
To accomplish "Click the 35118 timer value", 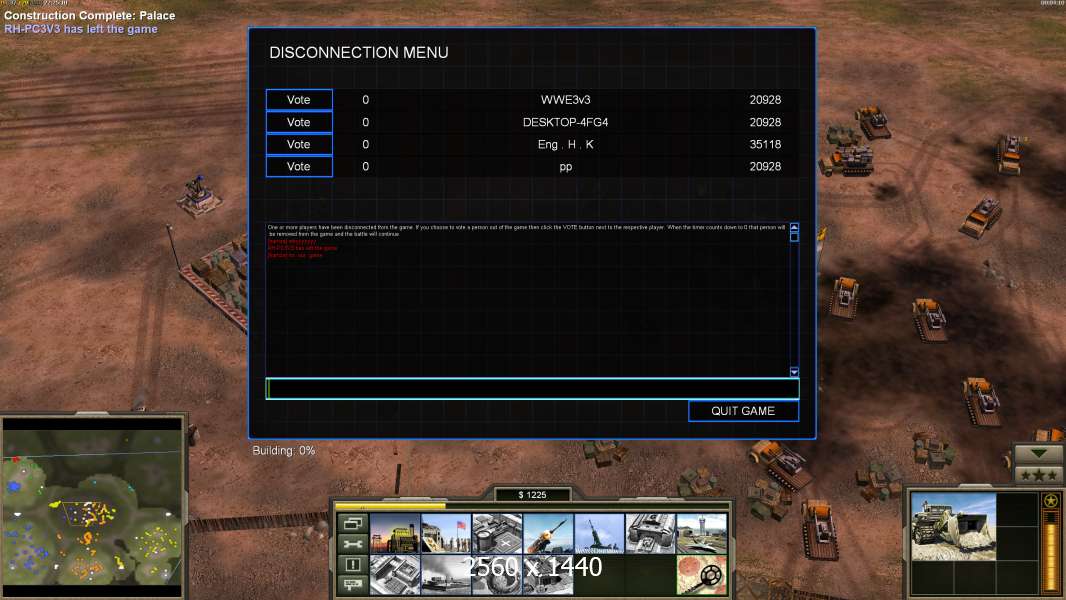I will point(765,144).
